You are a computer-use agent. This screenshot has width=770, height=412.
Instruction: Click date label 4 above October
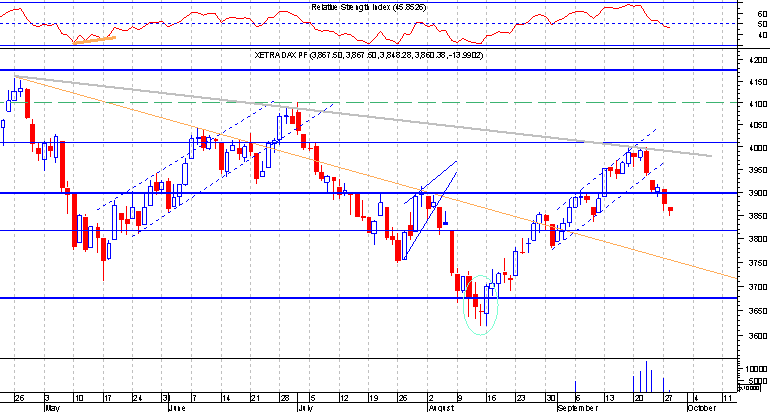pos(696,398)
